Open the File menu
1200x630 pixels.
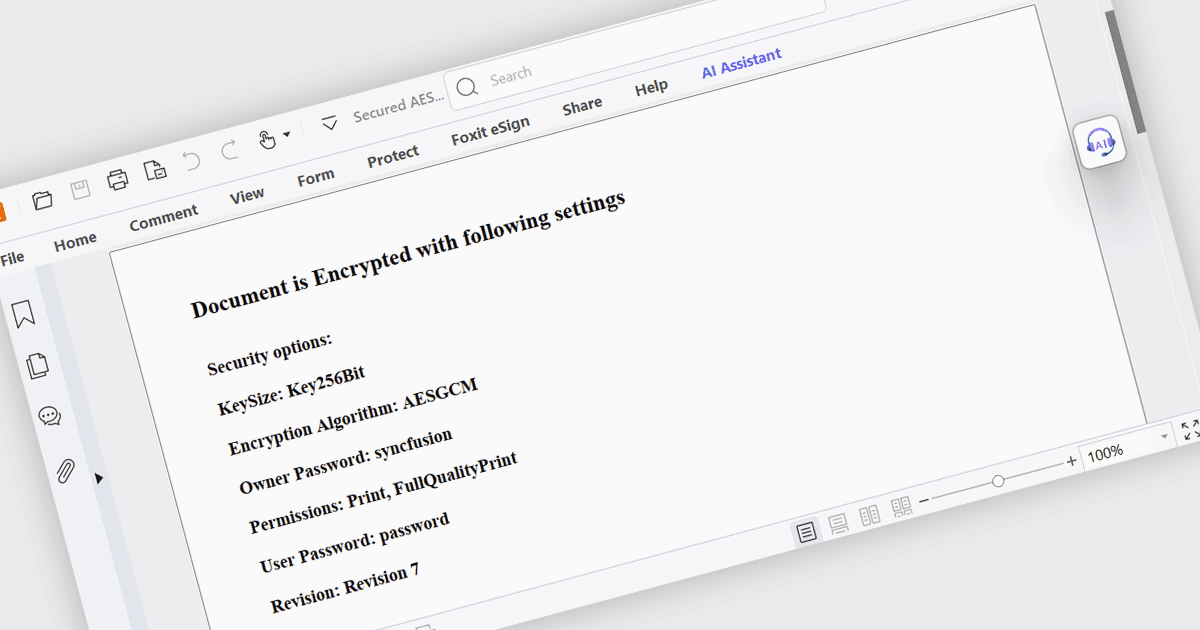(x=12, y=259)
